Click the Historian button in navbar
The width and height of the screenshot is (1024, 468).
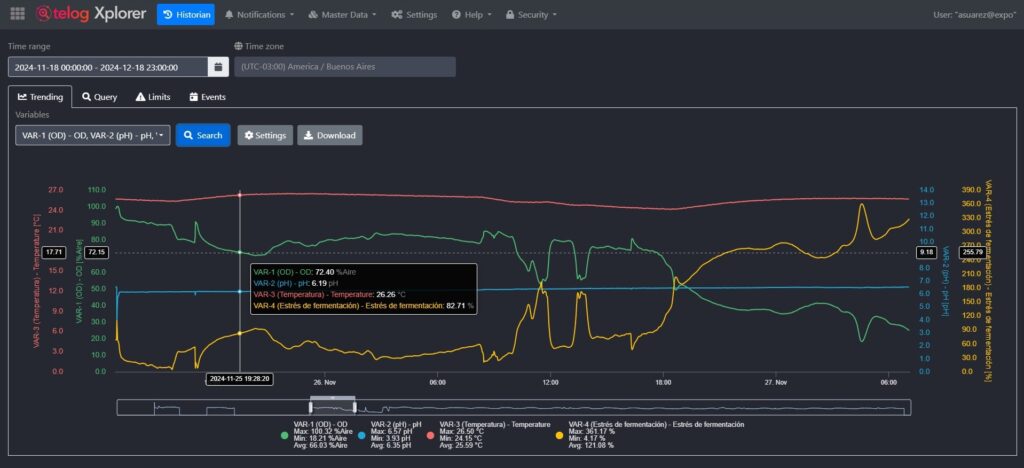(x=185, y=15)
